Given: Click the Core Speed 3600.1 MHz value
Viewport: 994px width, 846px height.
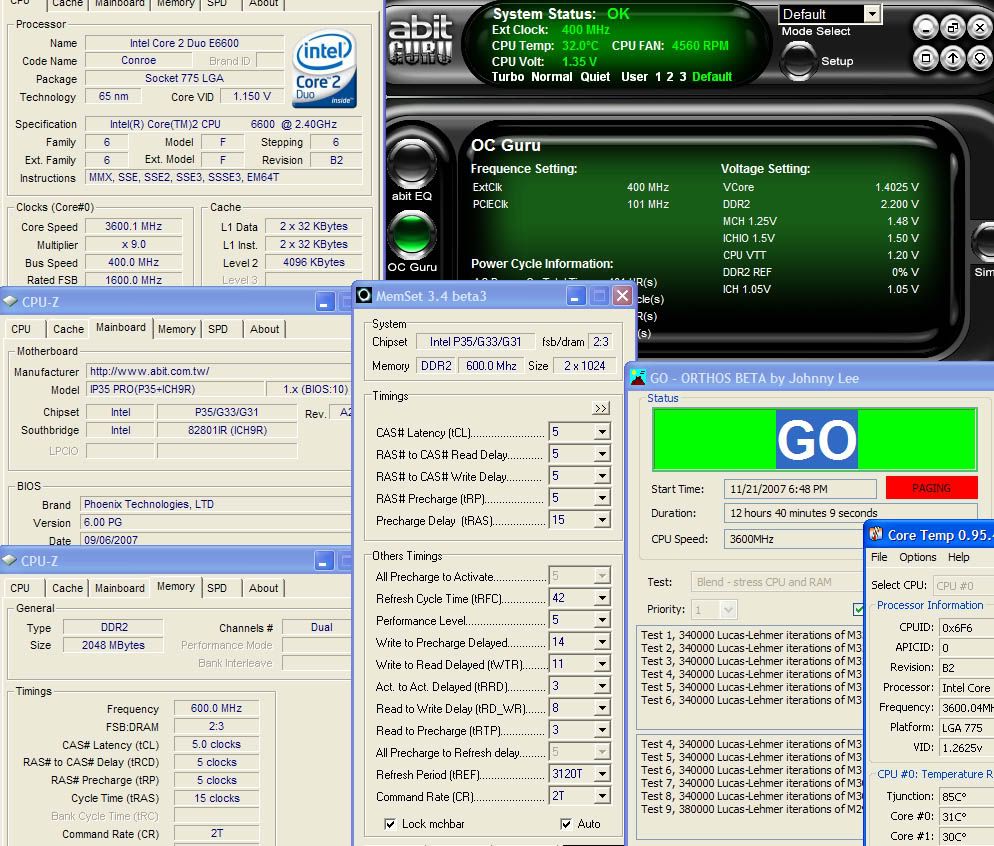Looking at the screenshot, I should [134, 226].
